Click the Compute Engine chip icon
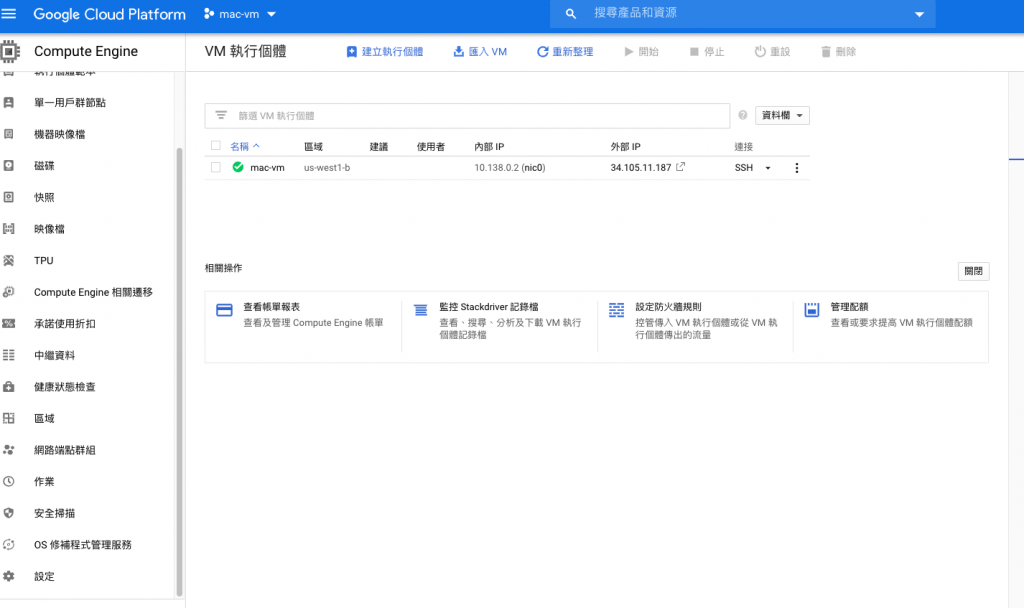 9,51
